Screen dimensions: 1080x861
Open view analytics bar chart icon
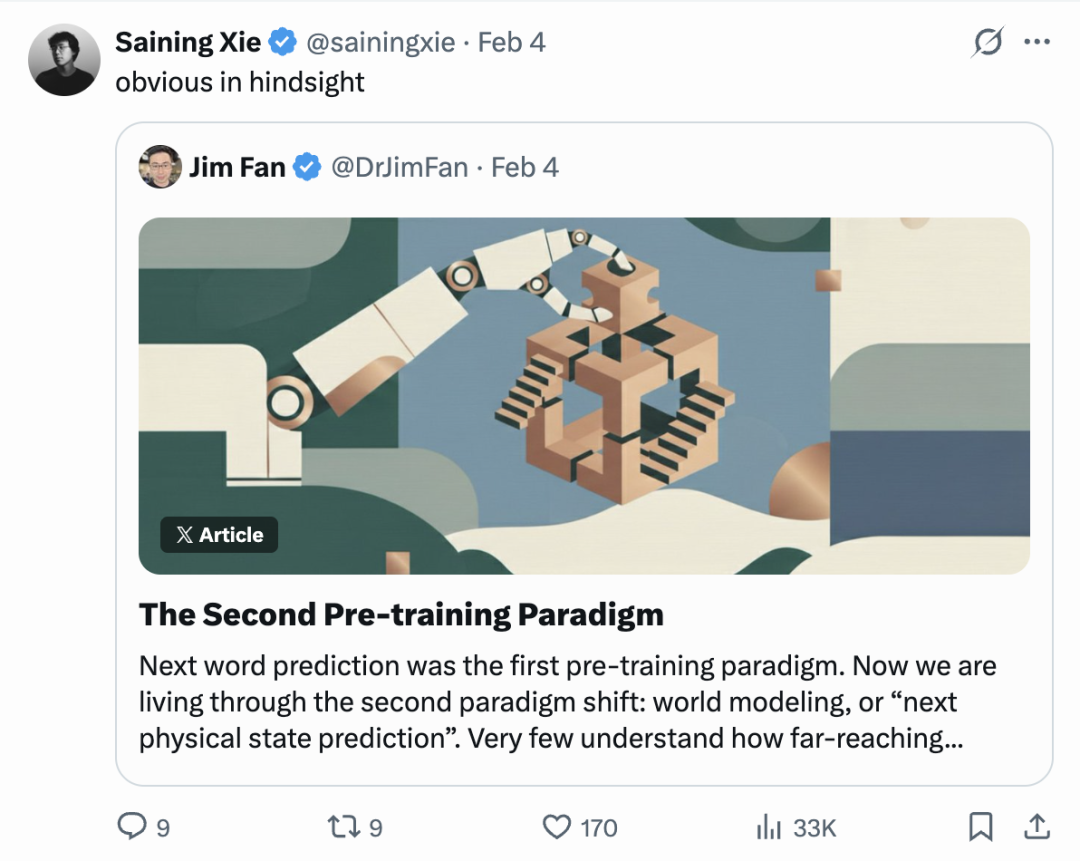[x=768, y=826]
